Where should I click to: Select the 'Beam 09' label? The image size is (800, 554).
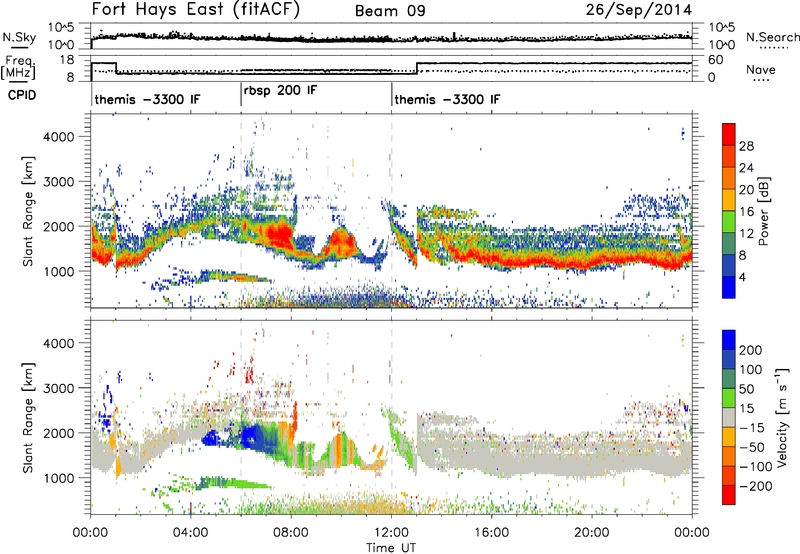[x=390, y=11]
